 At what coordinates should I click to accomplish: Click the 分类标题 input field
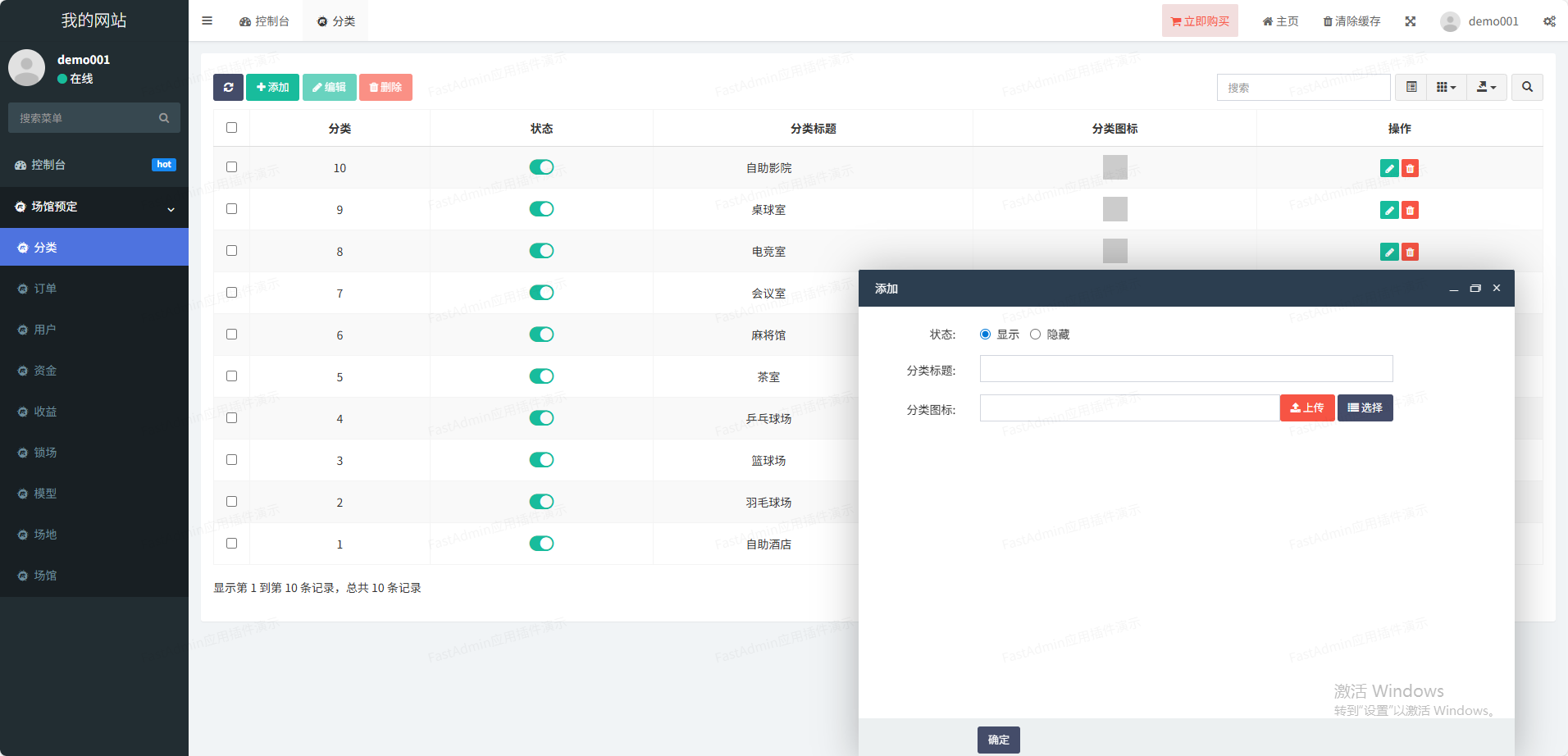(1186, 369)
